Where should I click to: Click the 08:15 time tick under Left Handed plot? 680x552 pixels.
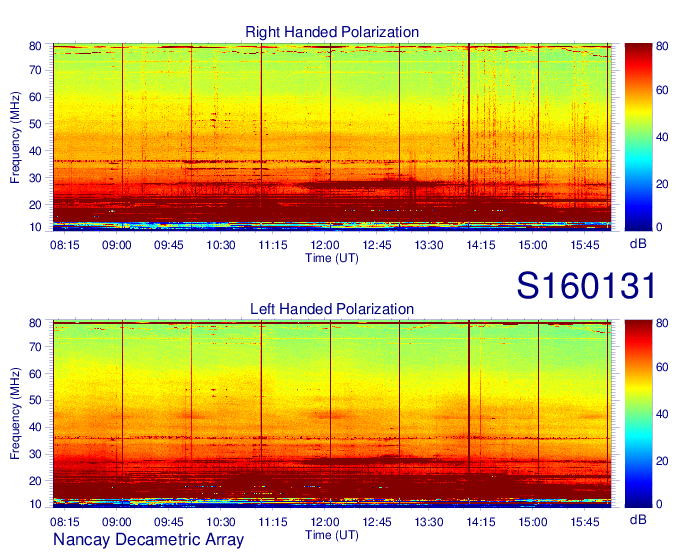pyautogui.click(x=65, y=522)
